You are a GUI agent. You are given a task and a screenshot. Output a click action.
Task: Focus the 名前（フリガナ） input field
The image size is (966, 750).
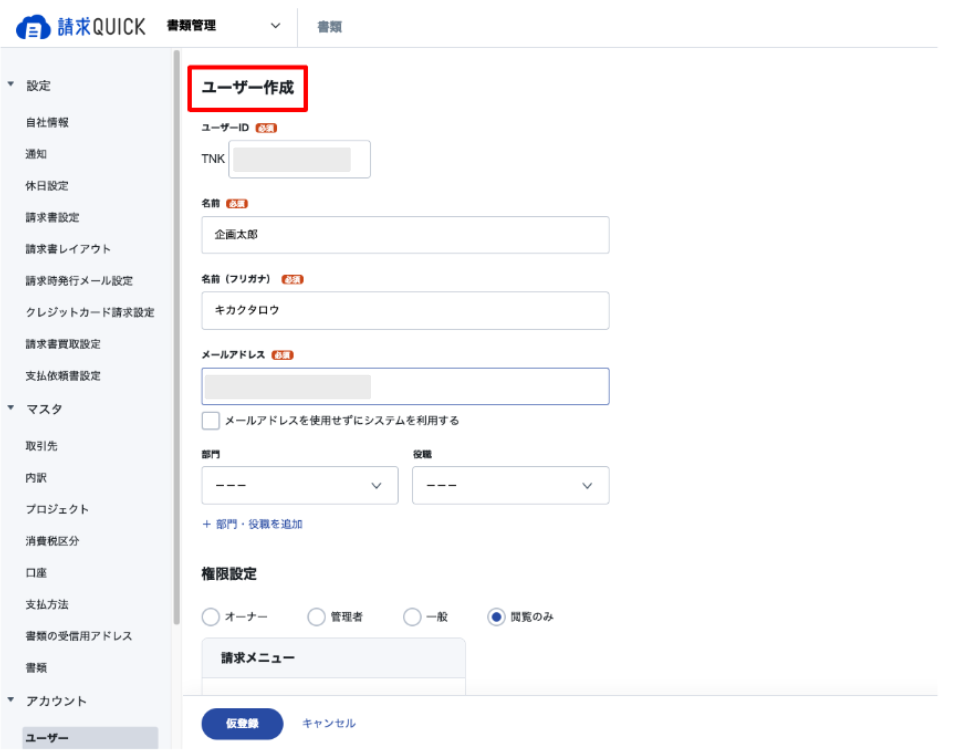point(405,311)
